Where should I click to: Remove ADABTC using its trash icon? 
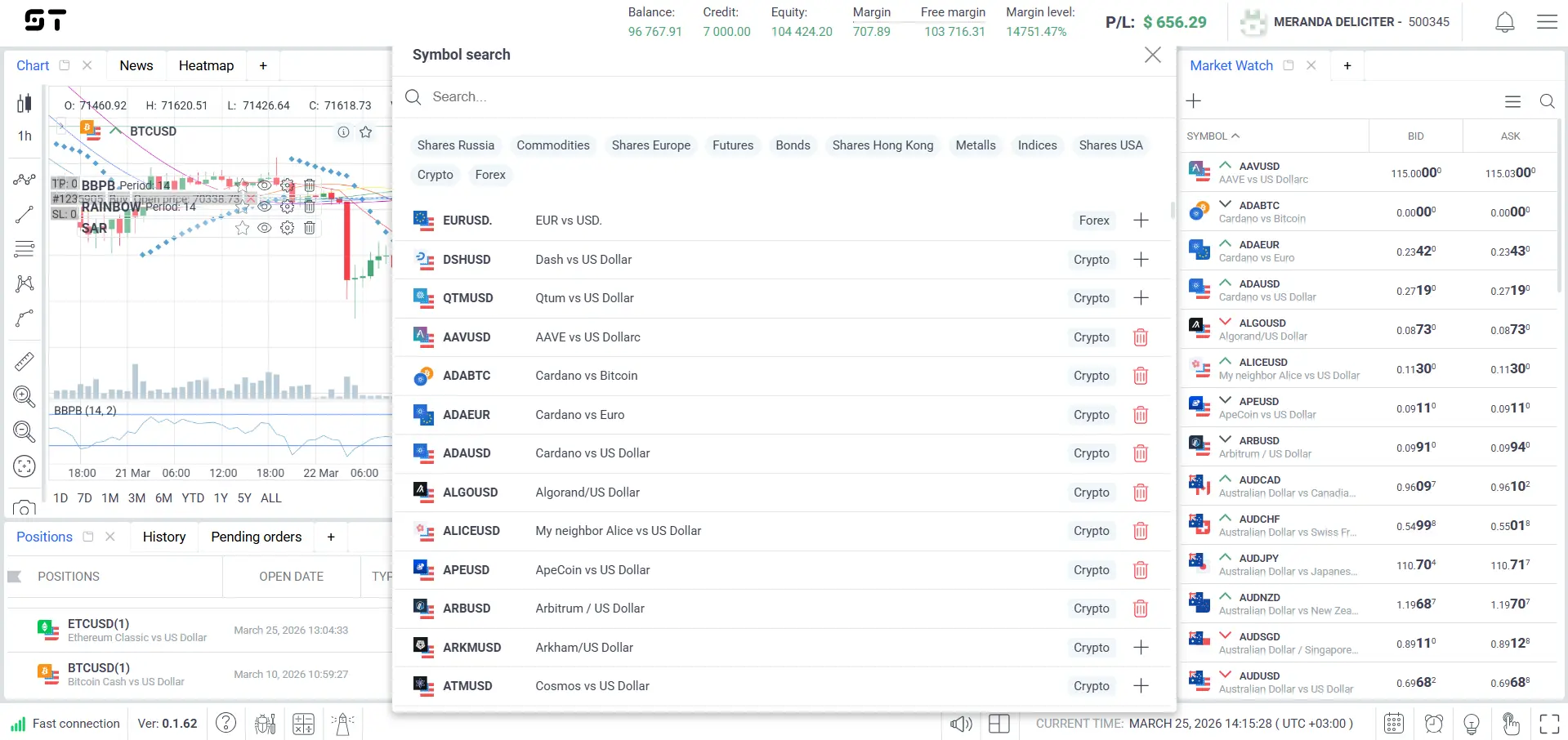coord(1141,376)
